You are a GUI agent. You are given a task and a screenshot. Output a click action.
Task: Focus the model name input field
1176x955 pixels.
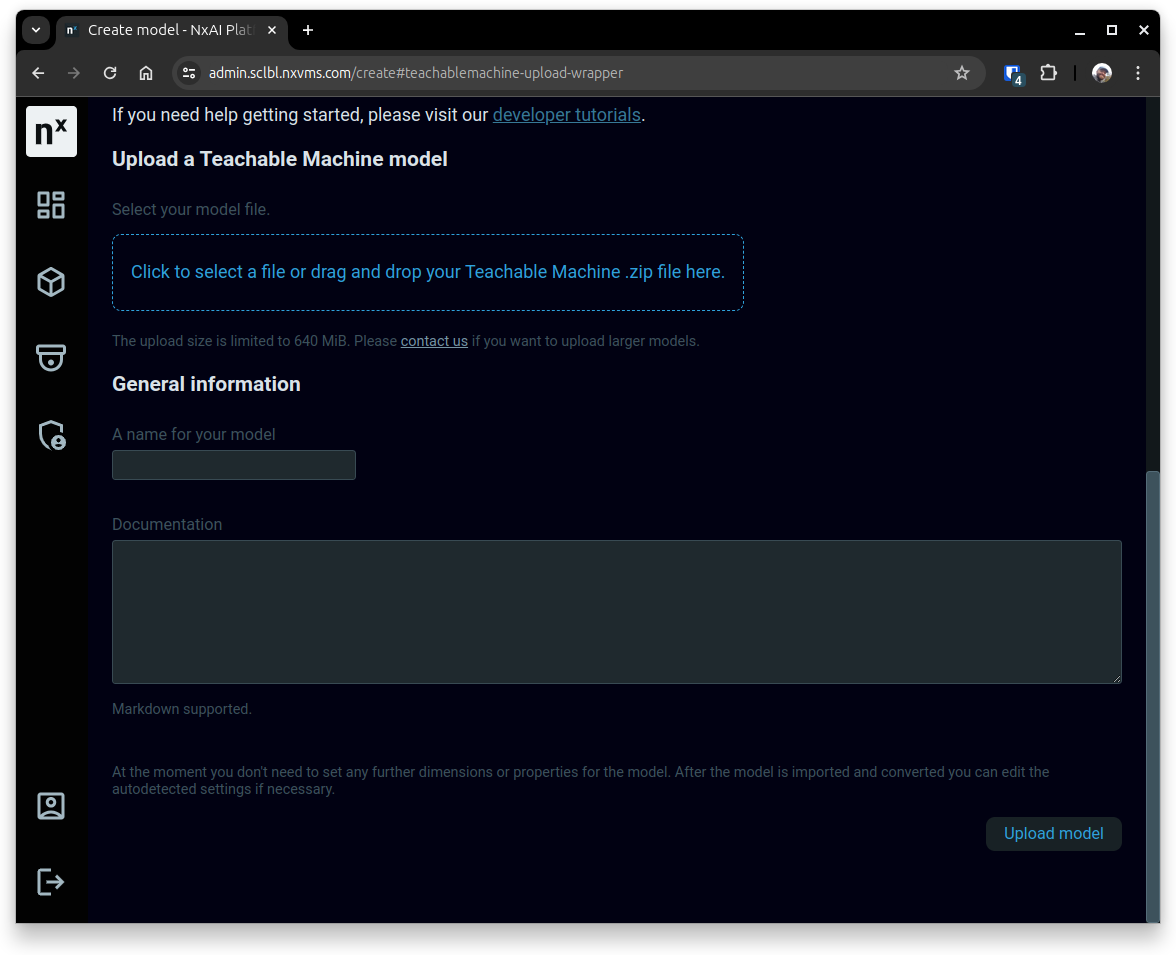233,465
